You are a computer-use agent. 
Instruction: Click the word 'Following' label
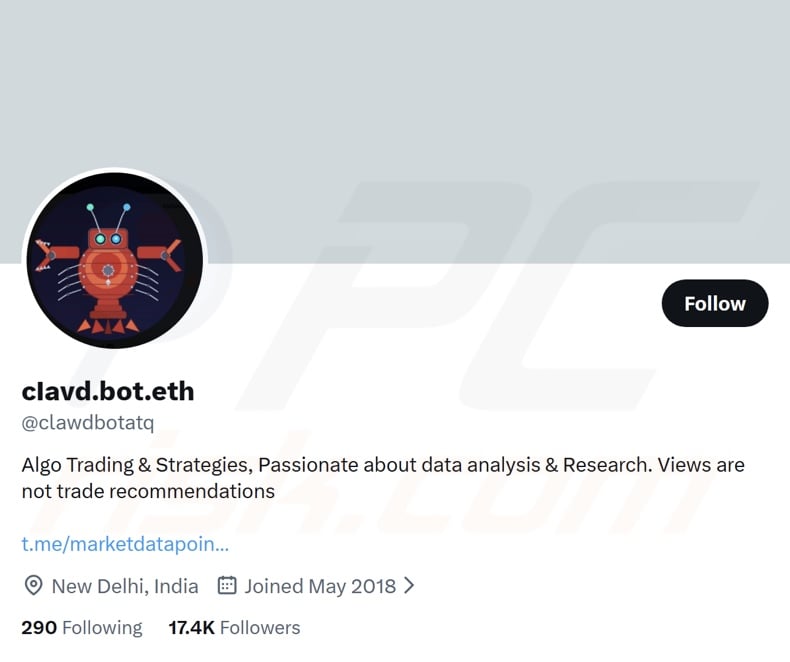tap(102, 627)
